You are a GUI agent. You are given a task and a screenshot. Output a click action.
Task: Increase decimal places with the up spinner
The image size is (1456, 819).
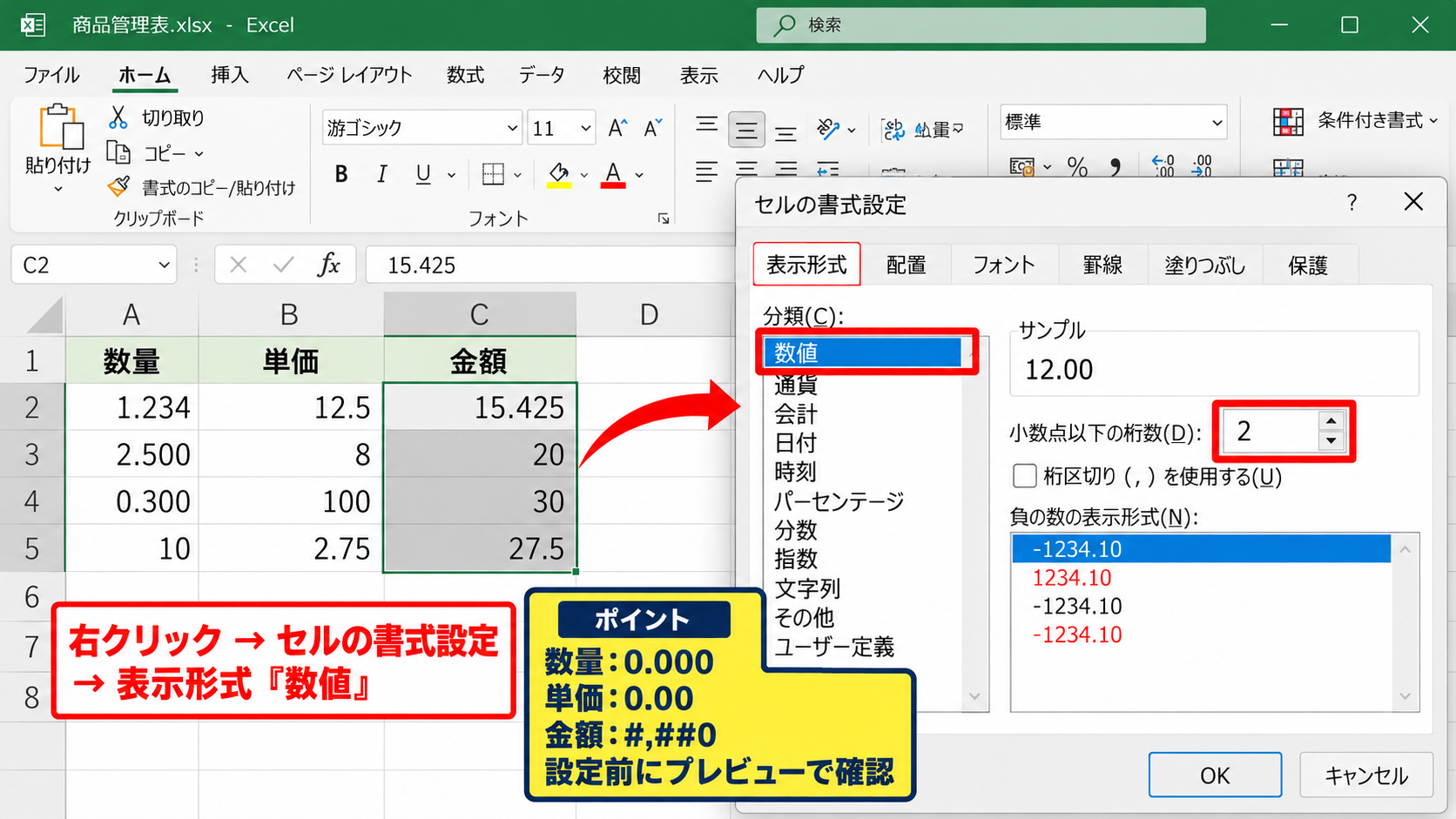click(x=1330, y=421)
